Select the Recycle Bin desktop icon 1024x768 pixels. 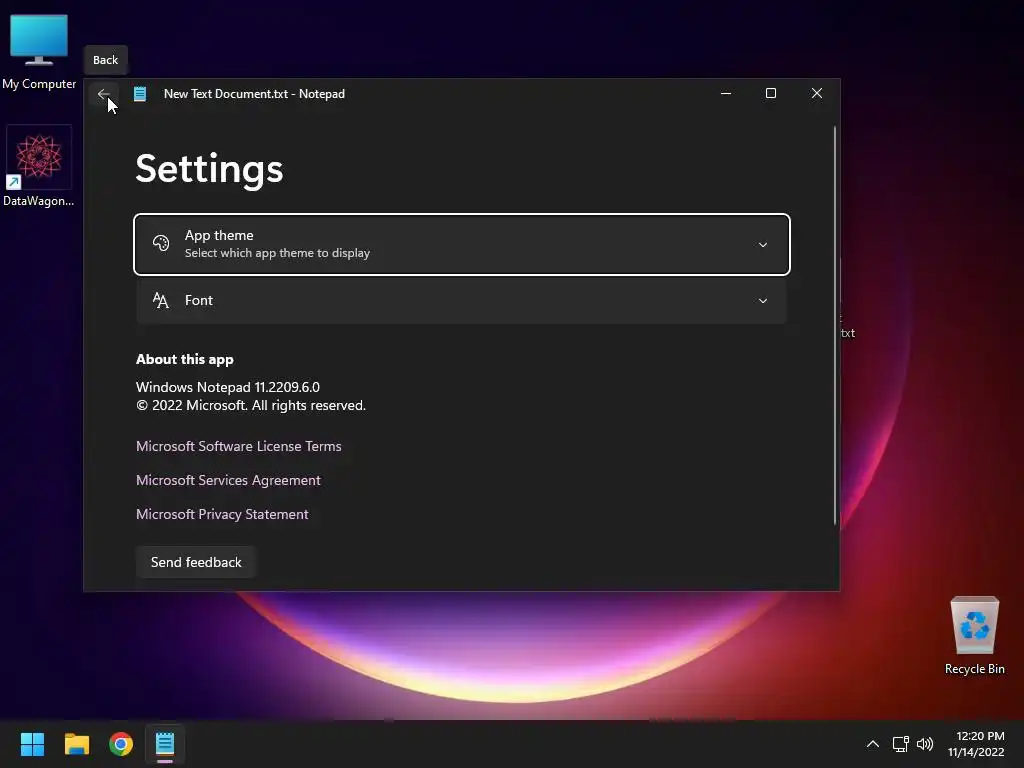(974, 635)
